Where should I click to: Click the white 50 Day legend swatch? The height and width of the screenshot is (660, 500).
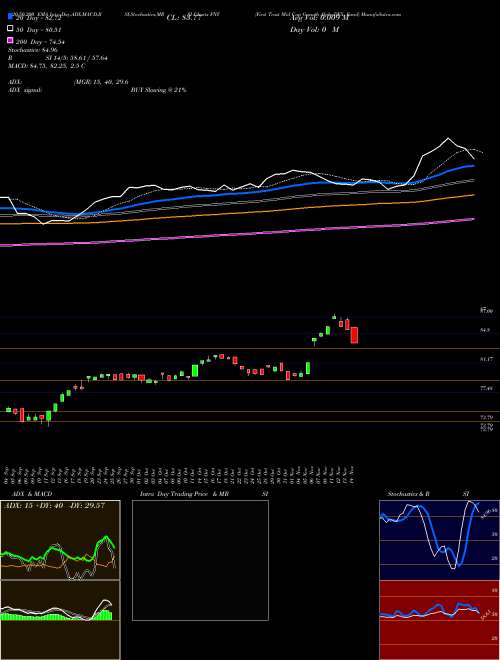coord(10,29)
